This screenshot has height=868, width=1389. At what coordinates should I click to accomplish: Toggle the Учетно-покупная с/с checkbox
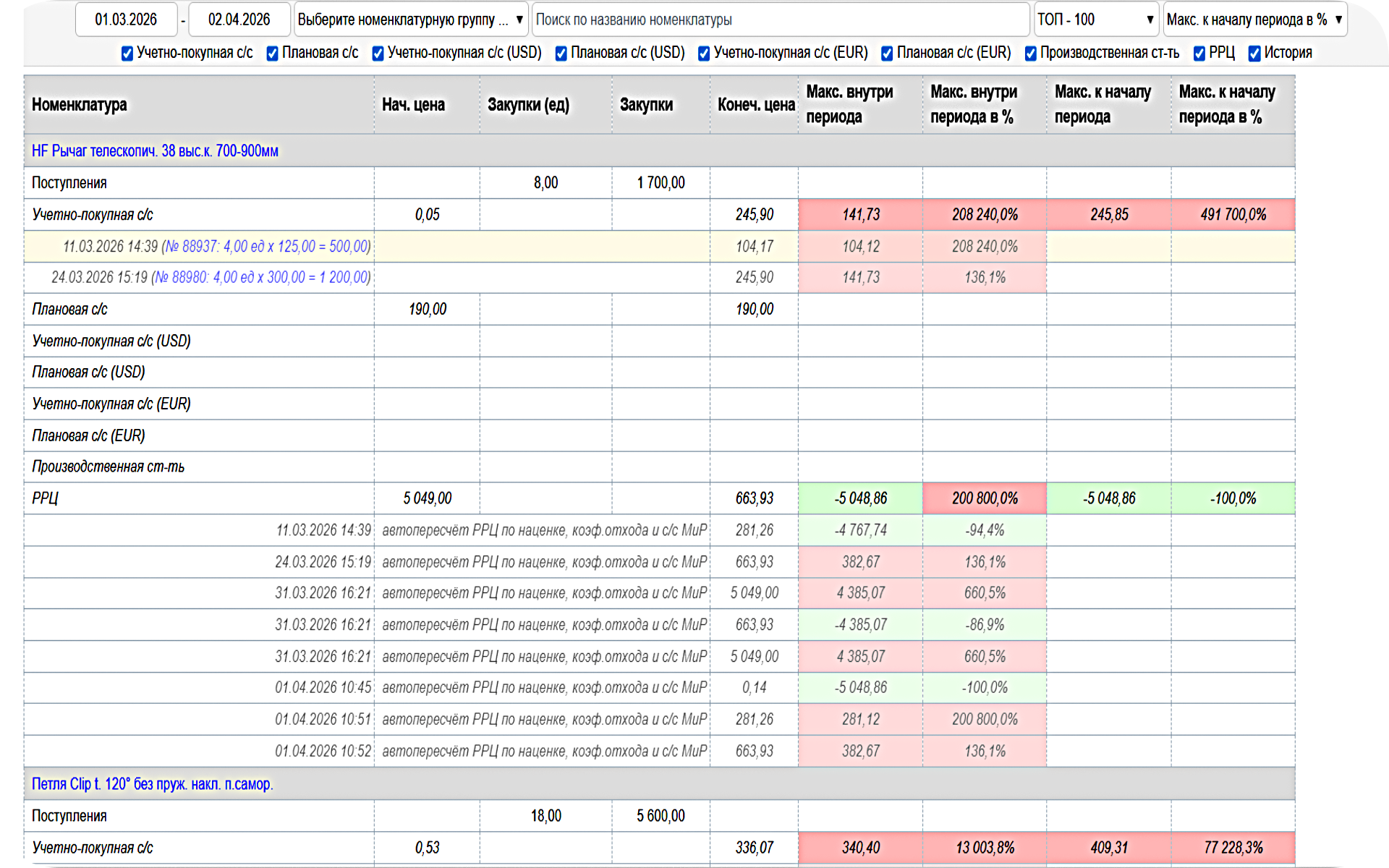pos(127,54)
